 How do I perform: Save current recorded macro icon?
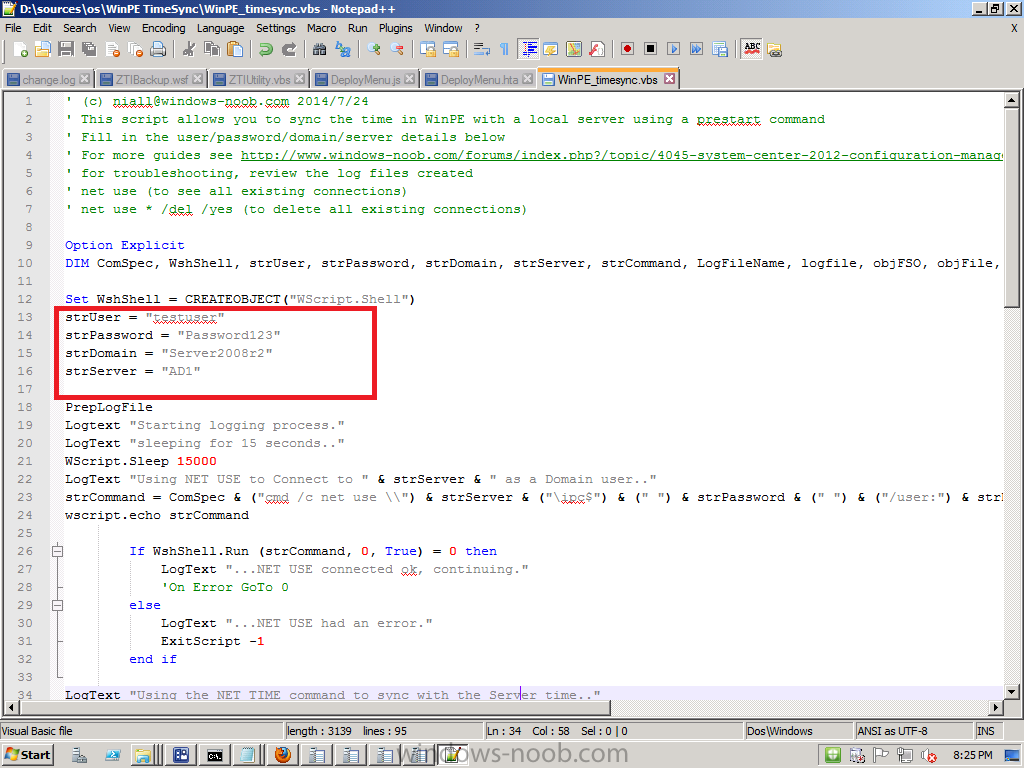[720, 50]
